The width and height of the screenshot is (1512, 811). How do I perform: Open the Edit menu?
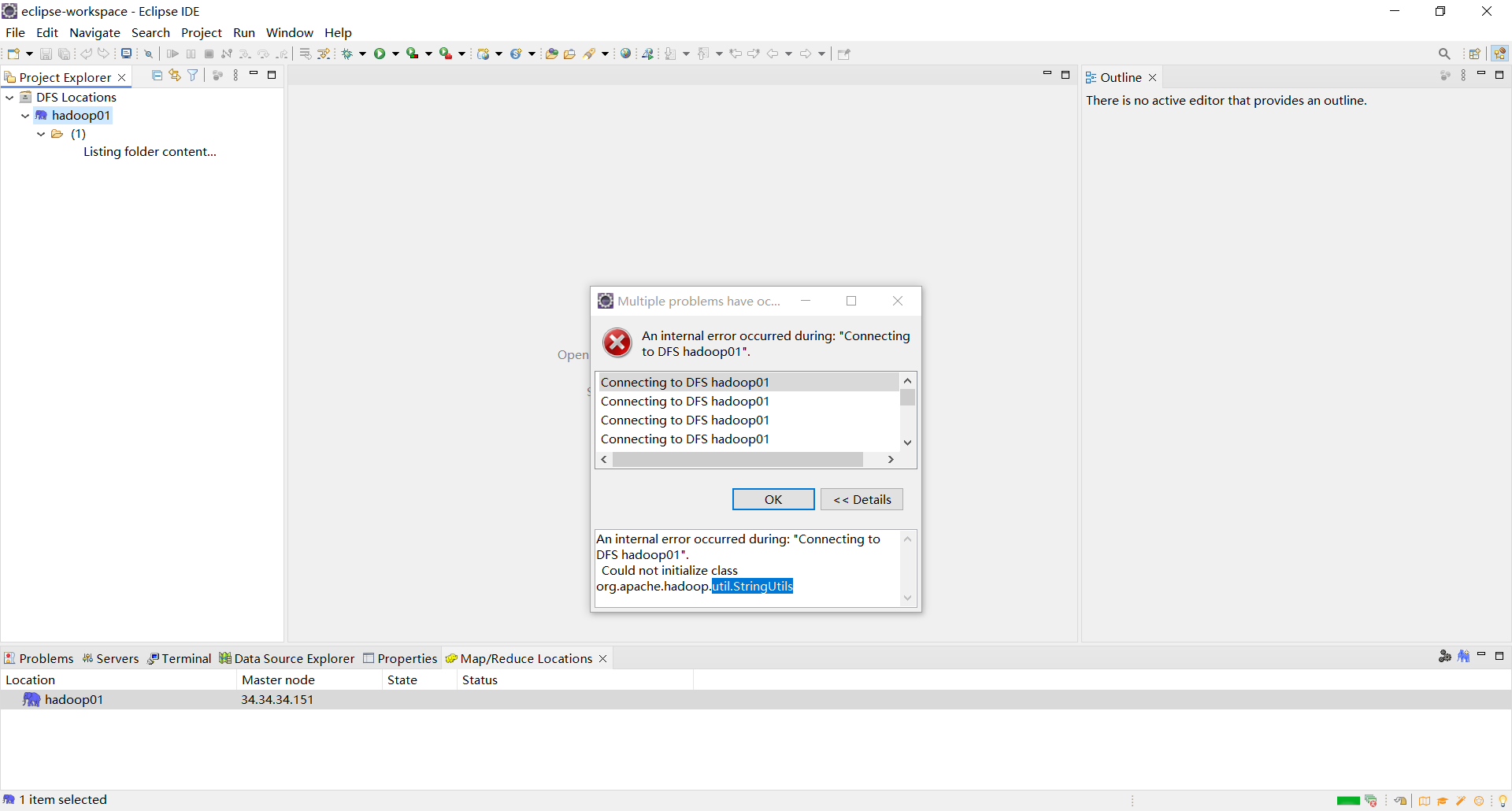coord(47,32)
